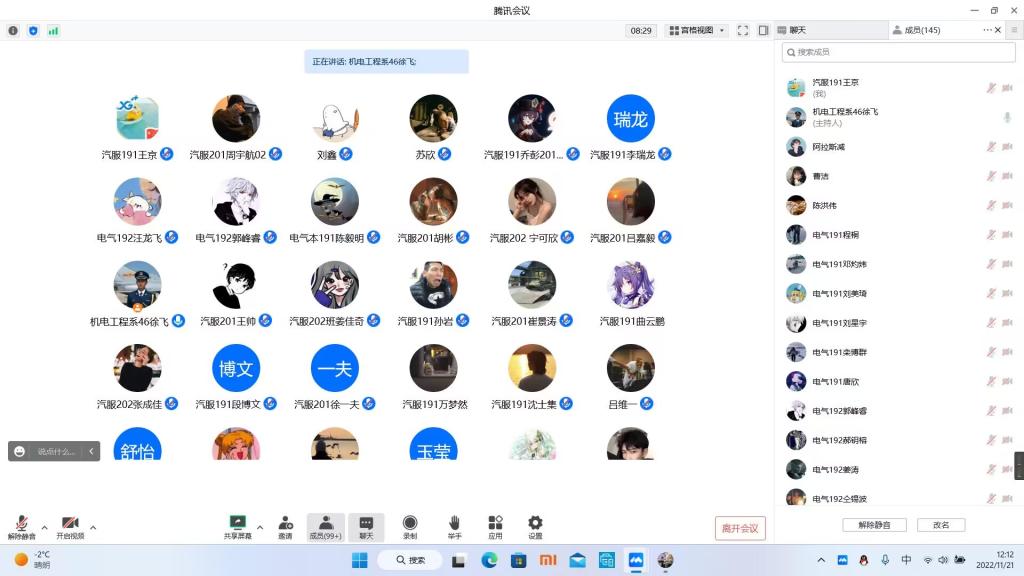Toggle the side panel layout icon
This screenshot has width=1024, height=576.
coord(763,31)
